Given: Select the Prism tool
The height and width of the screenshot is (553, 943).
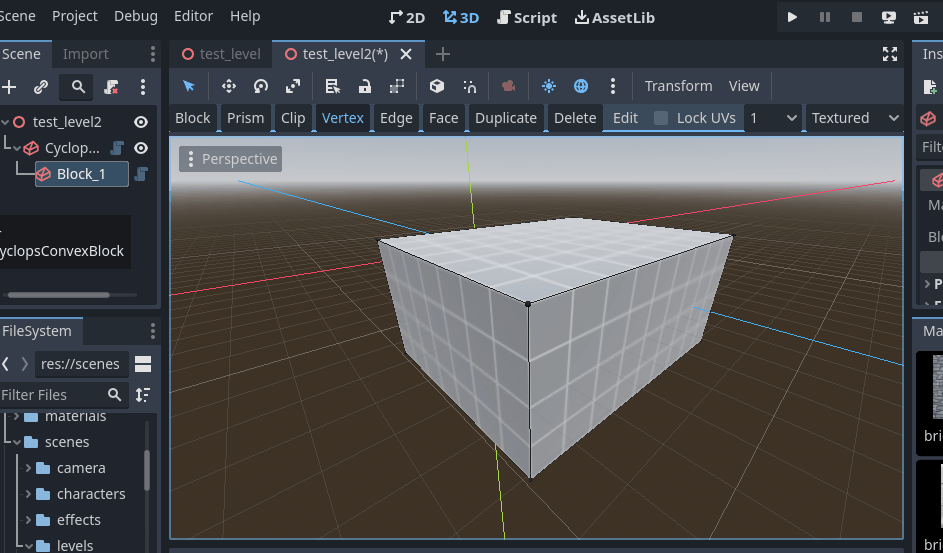Looking at the screenshot, I should coord(245,118).
